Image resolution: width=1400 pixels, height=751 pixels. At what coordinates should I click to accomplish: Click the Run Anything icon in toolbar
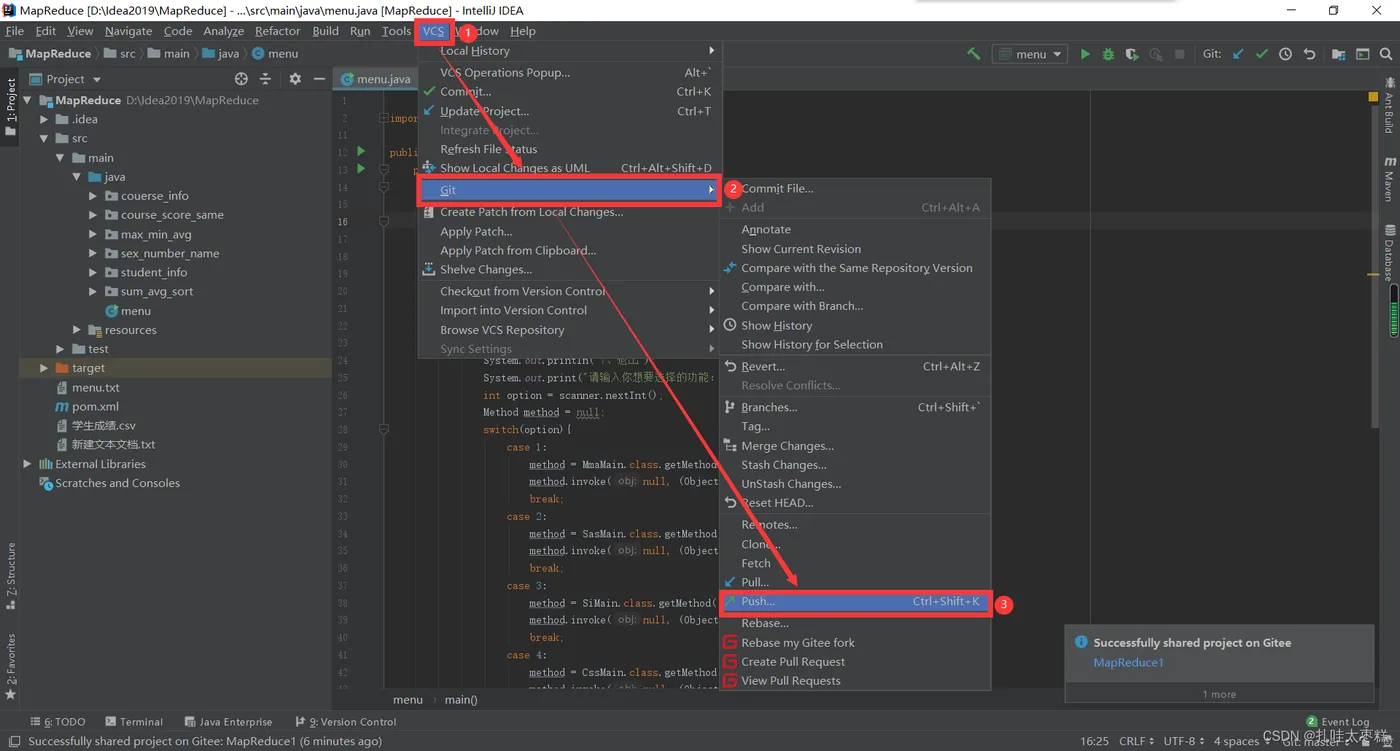(x=1362, y=54)
